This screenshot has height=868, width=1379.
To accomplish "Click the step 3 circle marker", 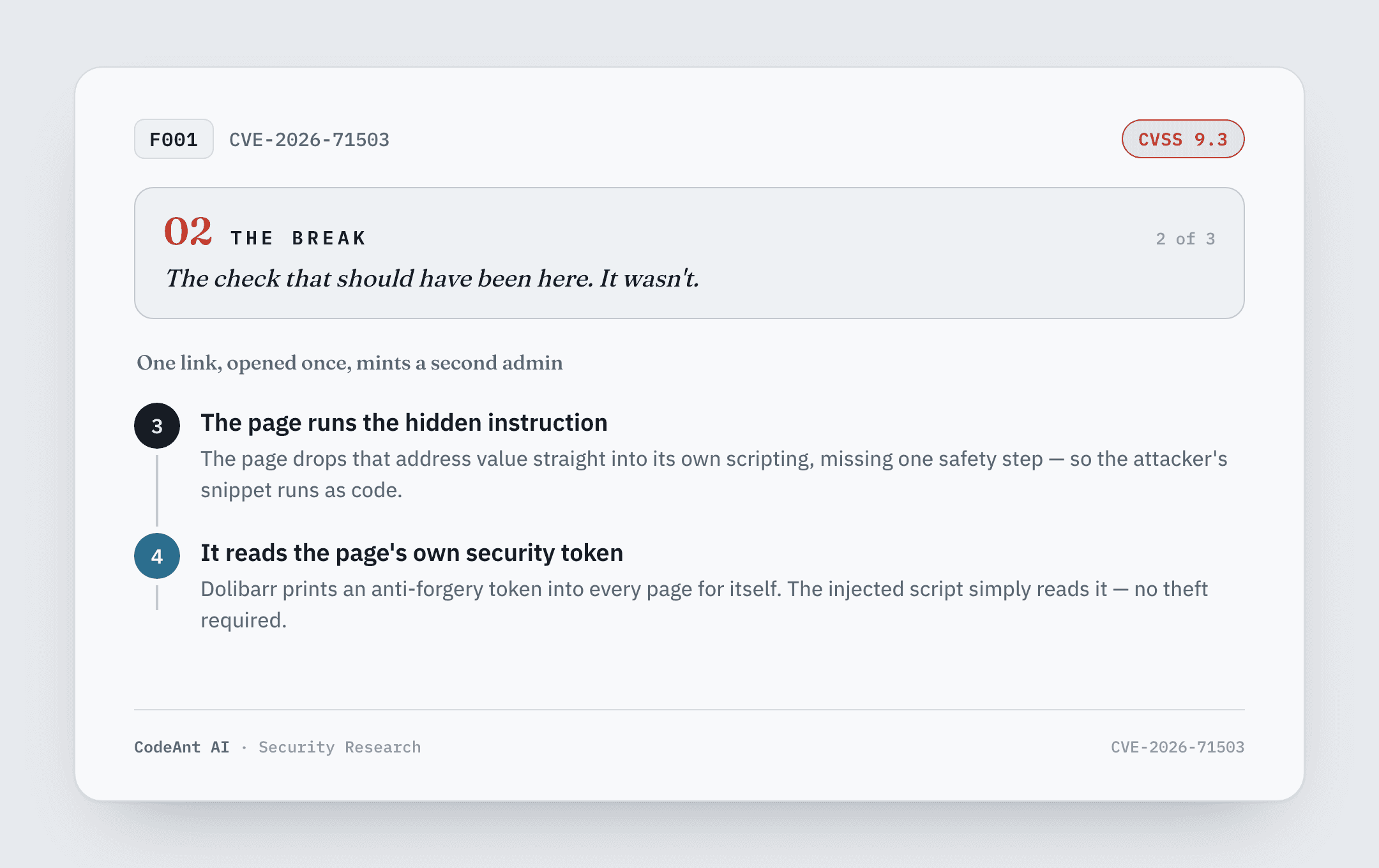I will 157,426.
